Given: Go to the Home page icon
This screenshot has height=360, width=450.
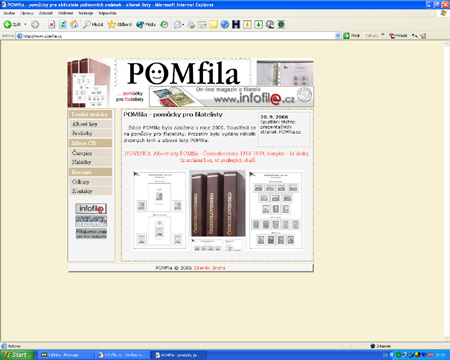Looking at the screenshot, I should [x=74, y=24].
